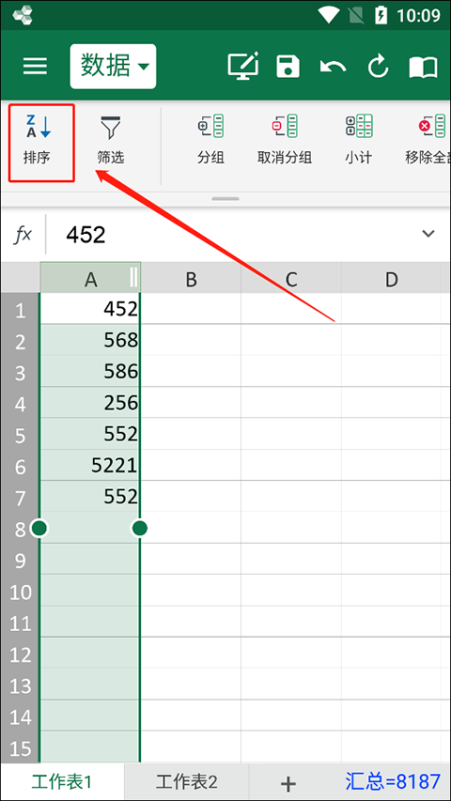Undo the last action
The width and height of the screenshot is (451, 801).
[x=333, y=66]
